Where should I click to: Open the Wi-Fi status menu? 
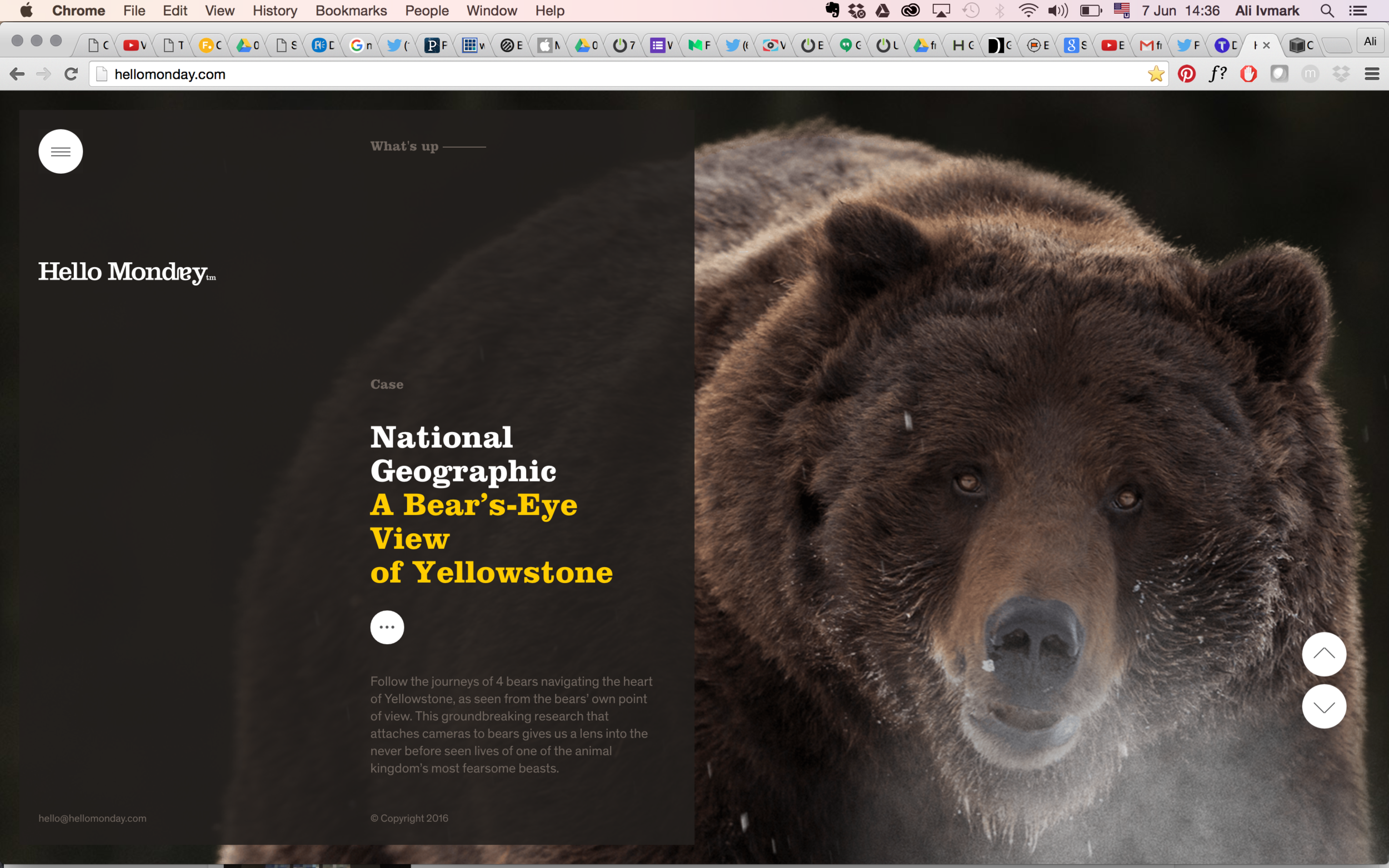point(1028,11)
